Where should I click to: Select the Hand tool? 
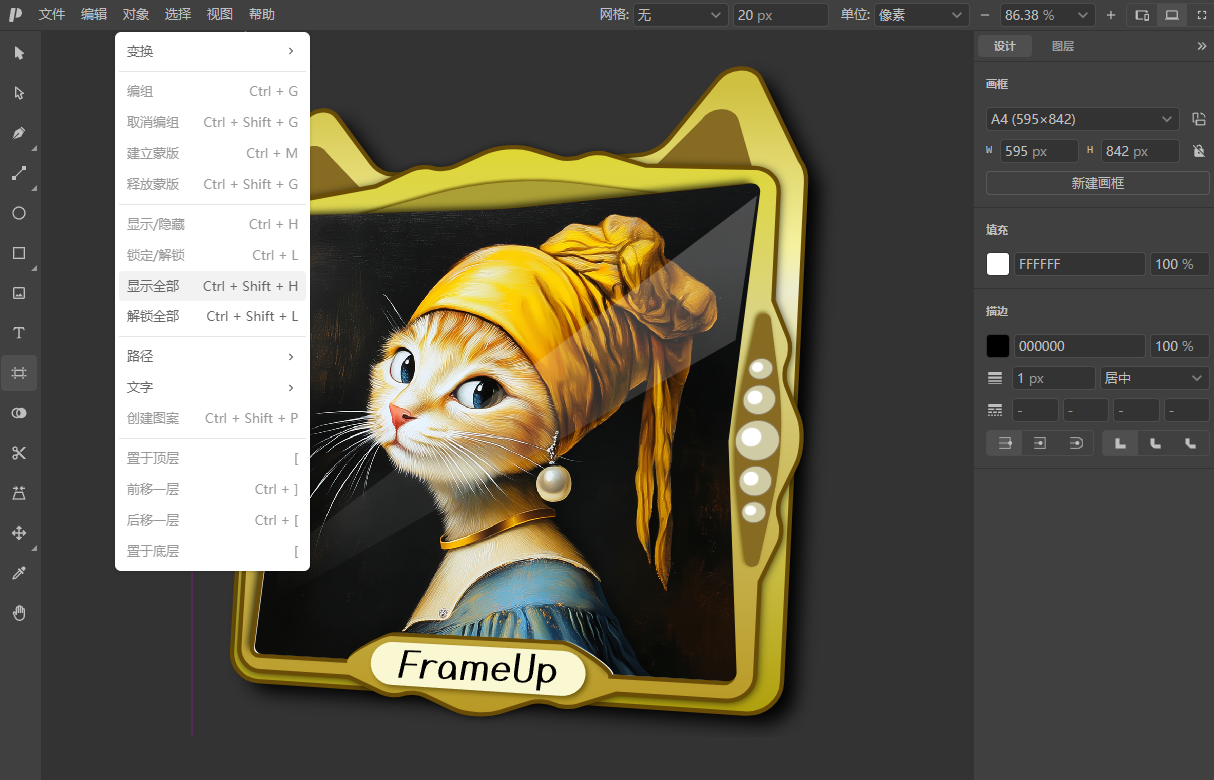[x=19, y=613]
